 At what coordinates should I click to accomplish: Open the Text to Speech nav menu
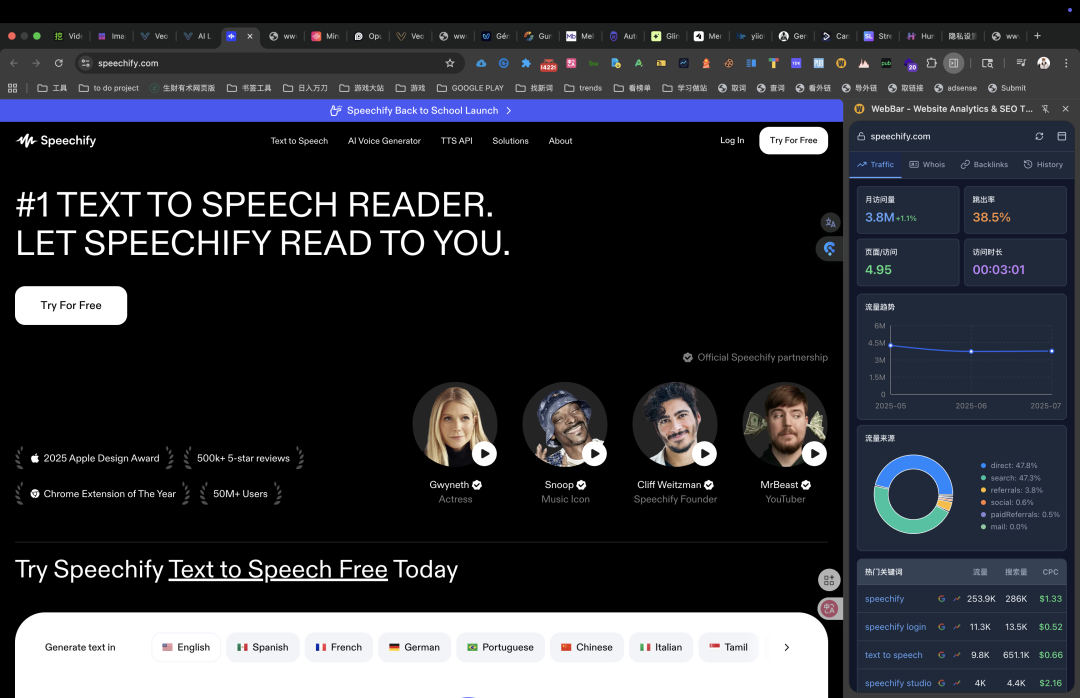299,141
